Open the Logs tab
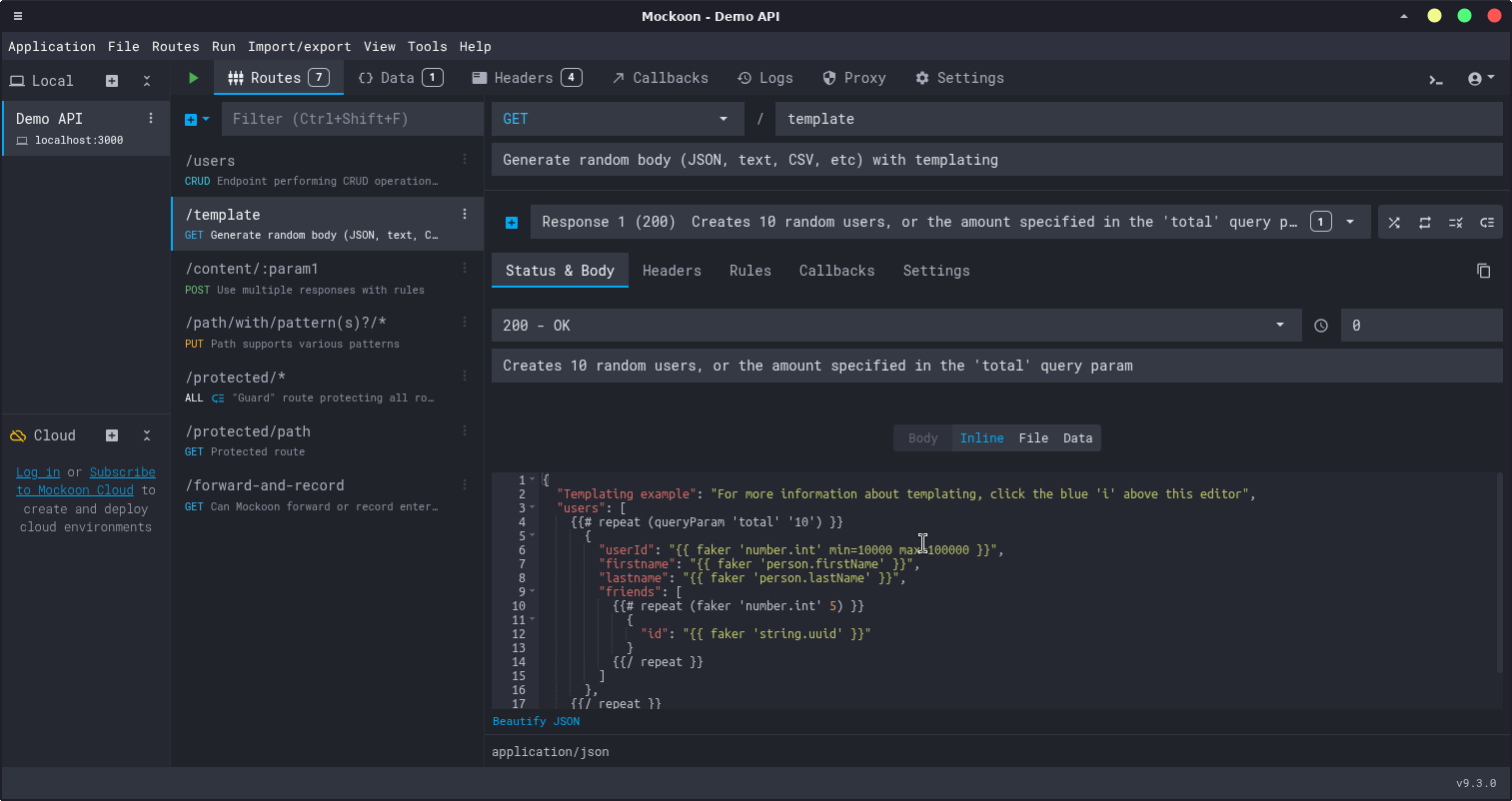This screenshot has width=1512, height=801. click(765, 78)
